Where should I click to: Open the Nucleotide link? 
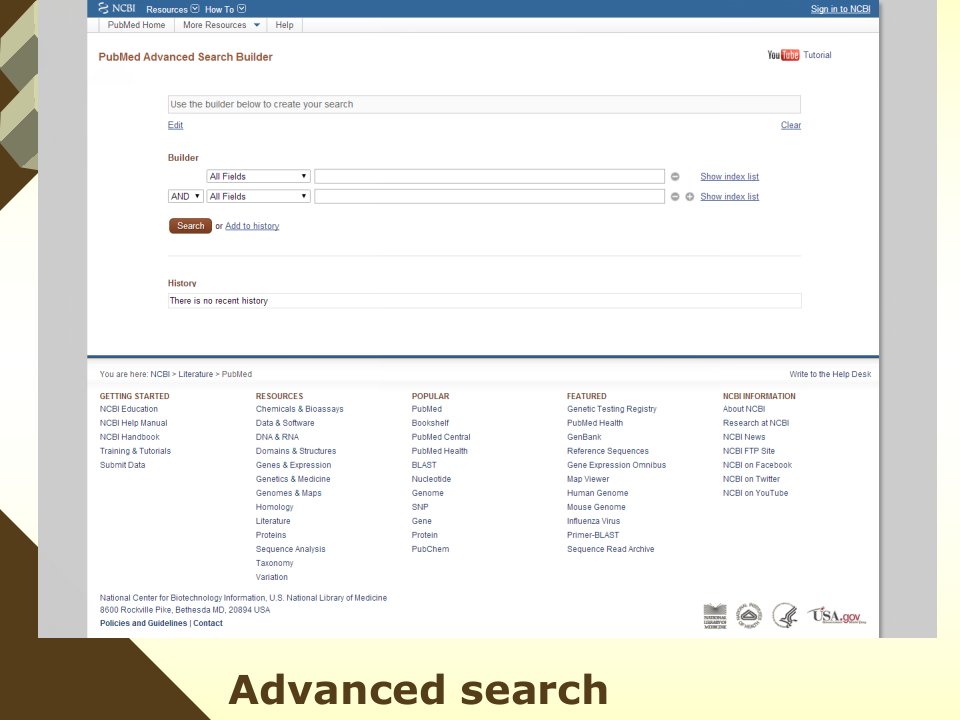tap(431, 479)
